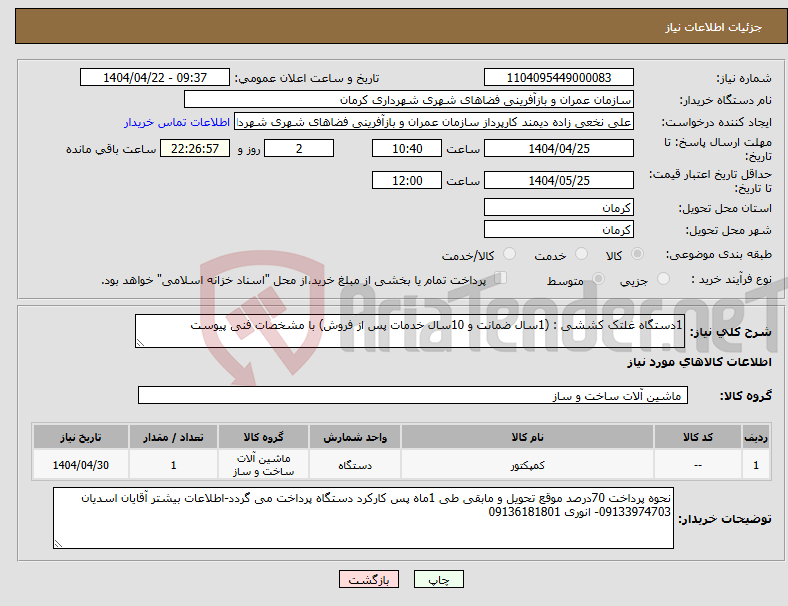This screenshot has width=788, height=606.
Task: Click the دستگاه unit cell
Action: coord(355,465)
